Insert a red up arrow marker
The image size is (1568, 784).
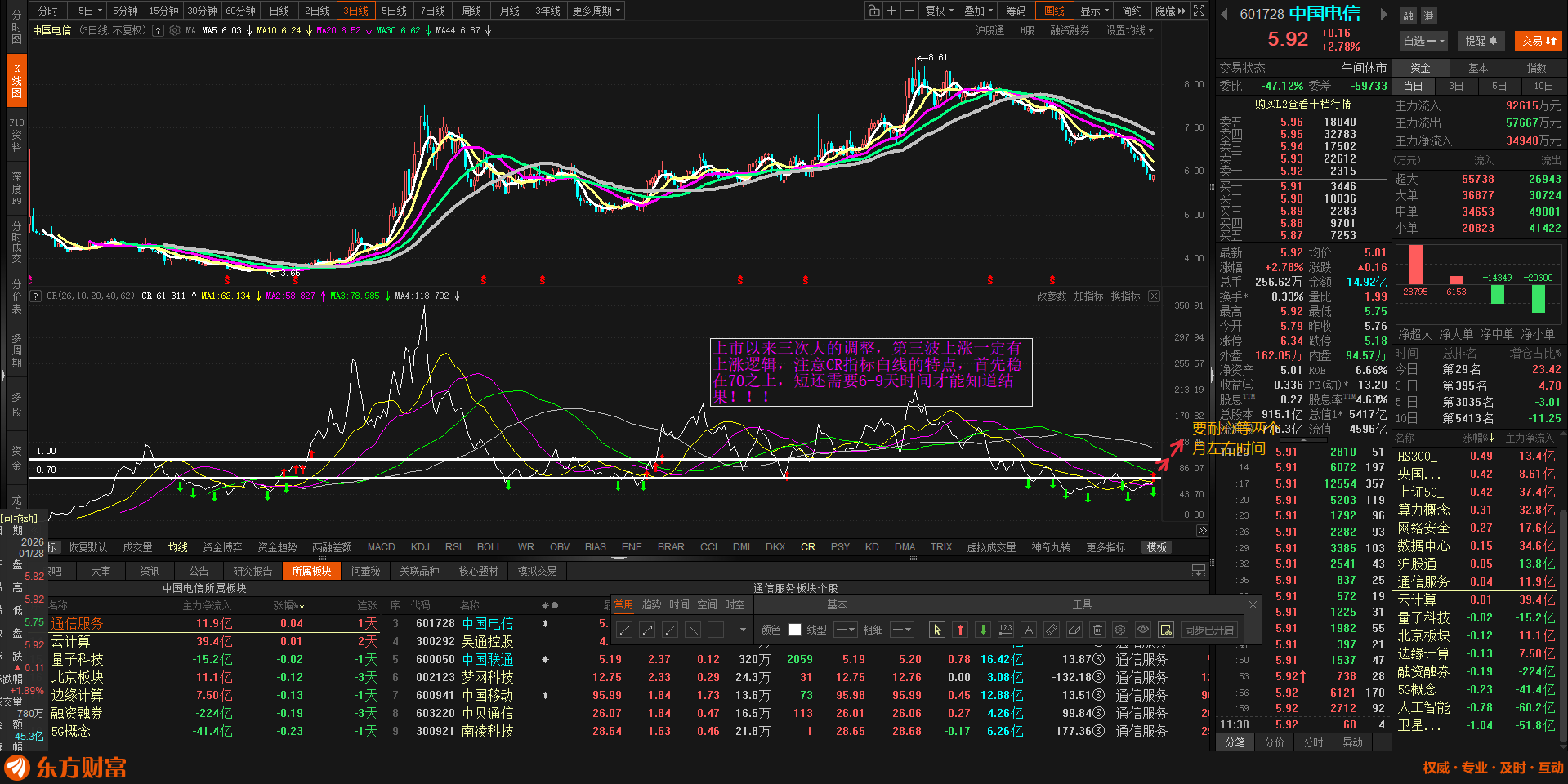click(960, 630)
